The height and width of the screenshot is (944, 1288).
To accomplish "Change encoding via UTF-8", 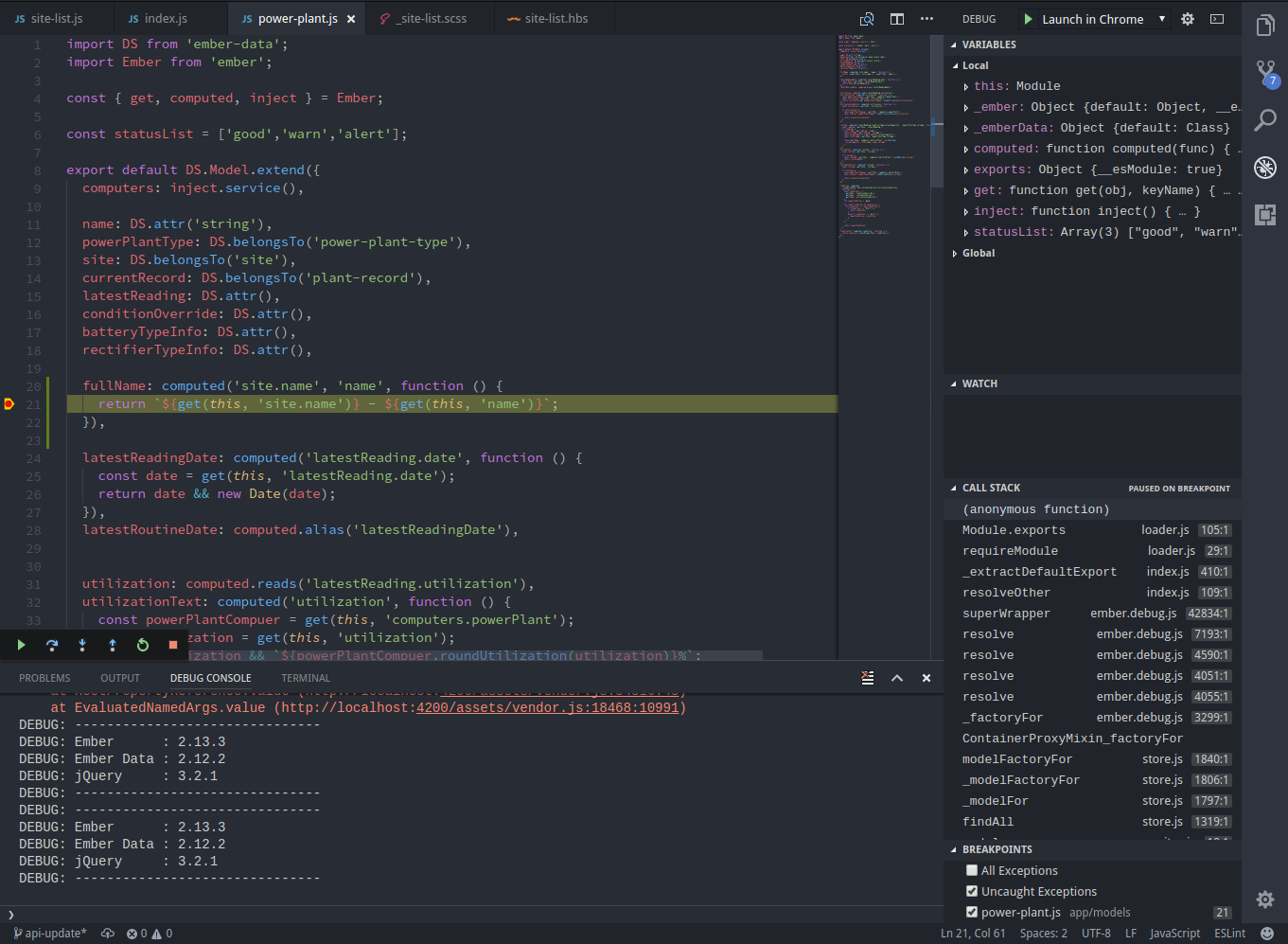I will click(1096, 934).
